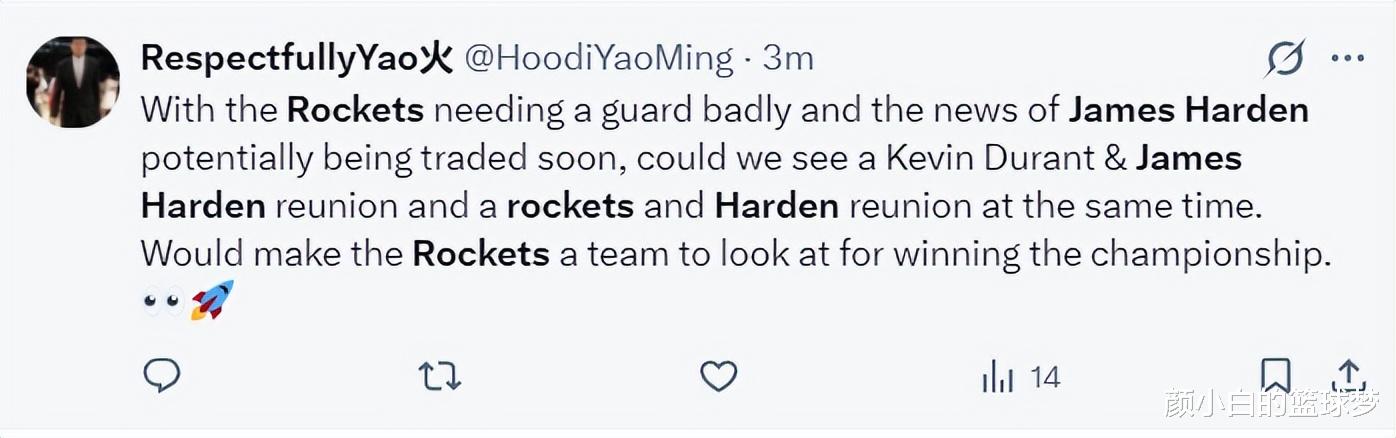This screenshot has width=1396, height=438.
Task: Open view analytics bar chart icon
Action: (x=998, y=377)
